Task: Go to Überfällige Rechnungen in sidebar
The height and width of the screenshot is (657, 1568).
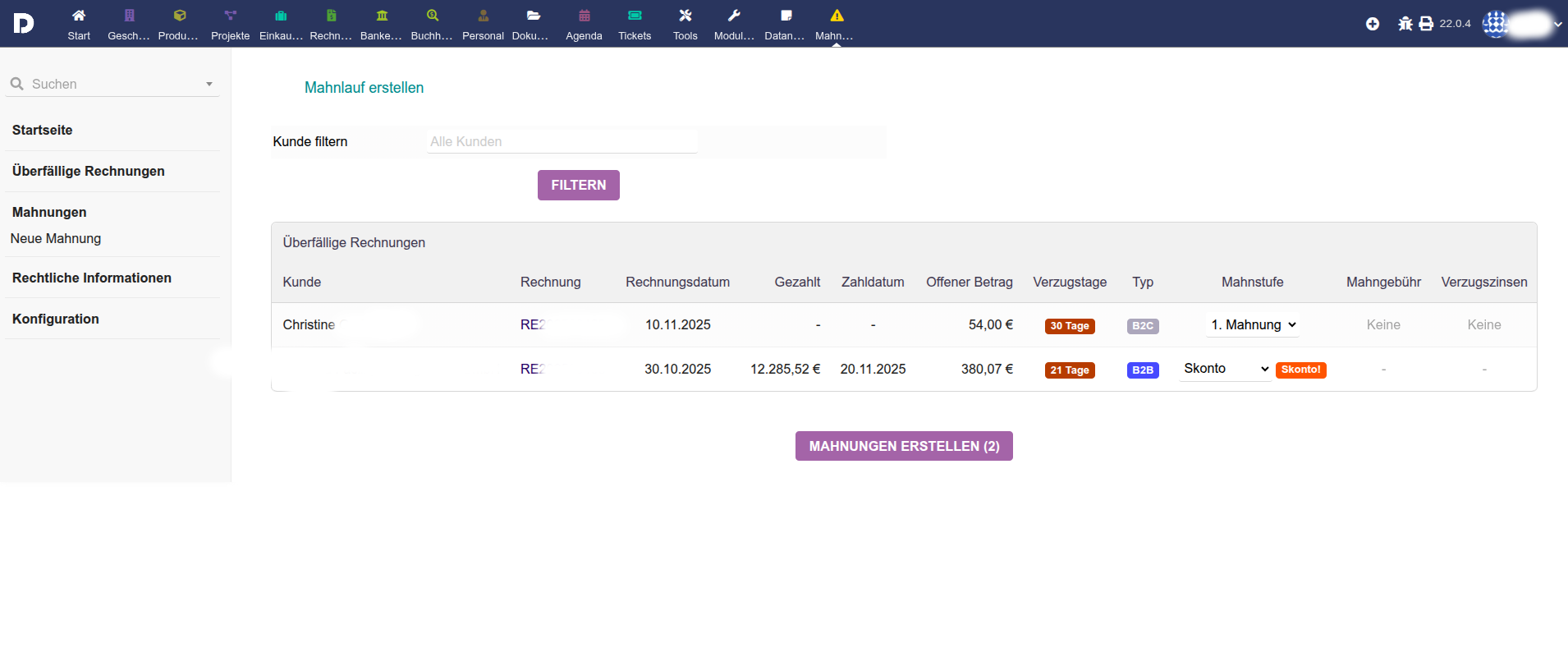Action: 89,171
